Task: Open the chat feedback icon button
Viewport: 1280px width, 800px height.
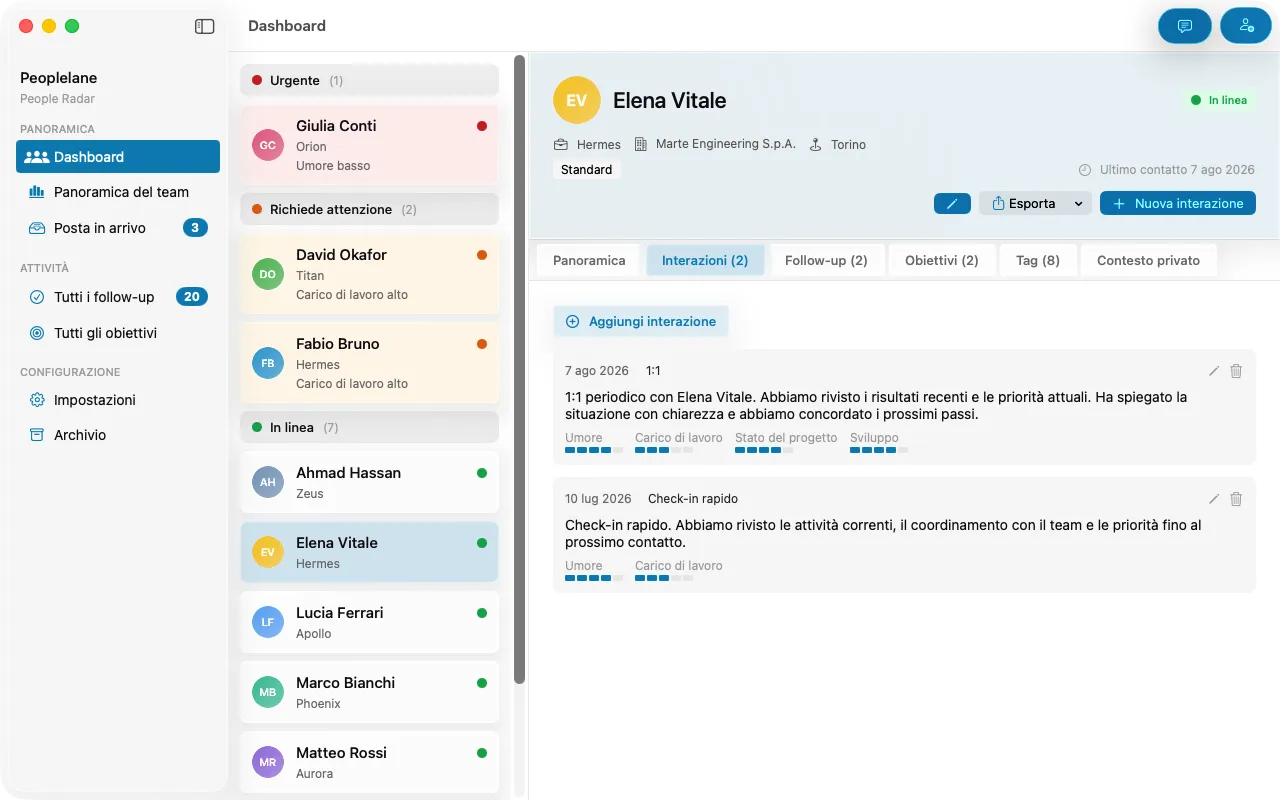Action: click(x=1185, y=26)
